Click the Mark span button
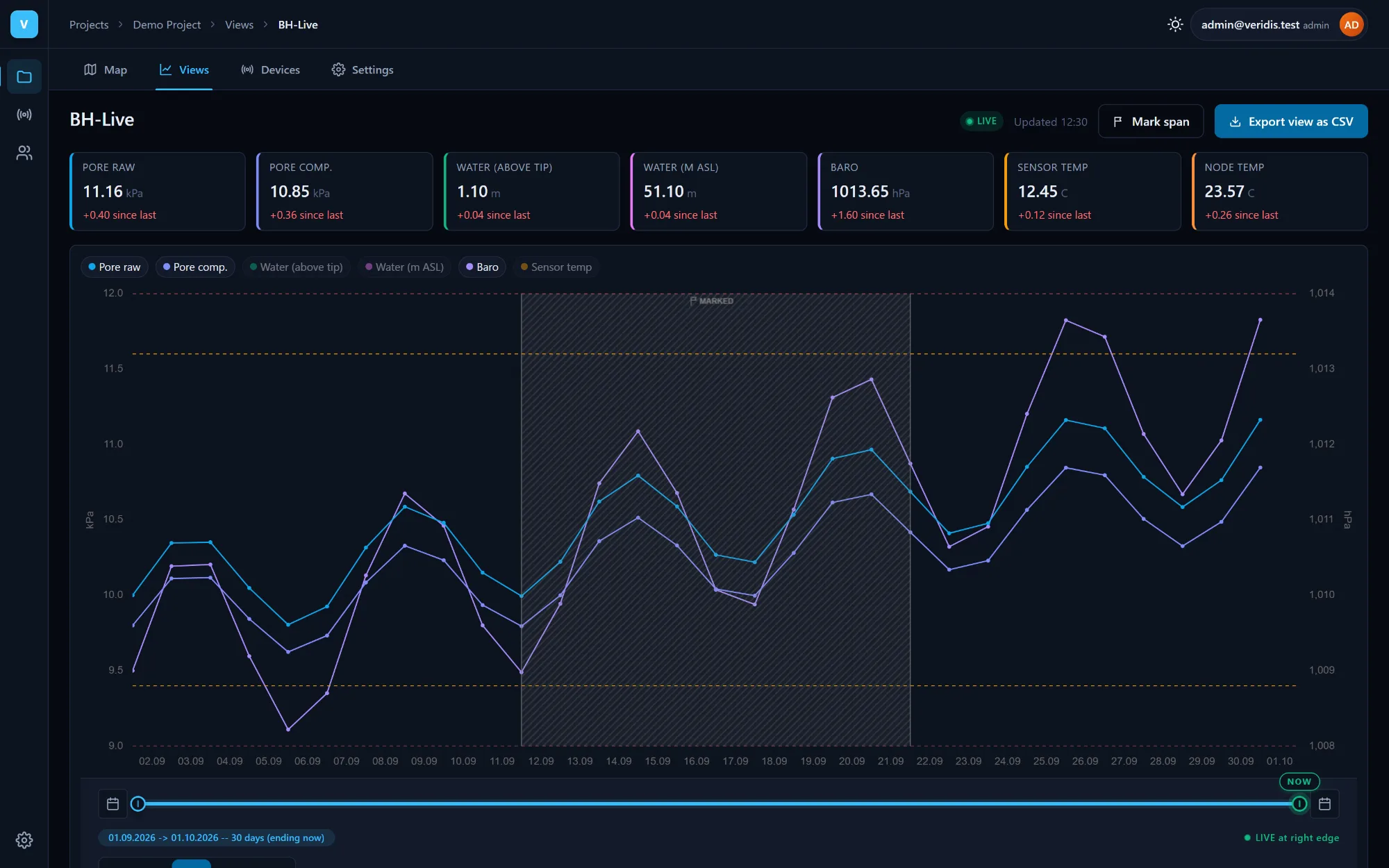 (x=1151, y=122)
